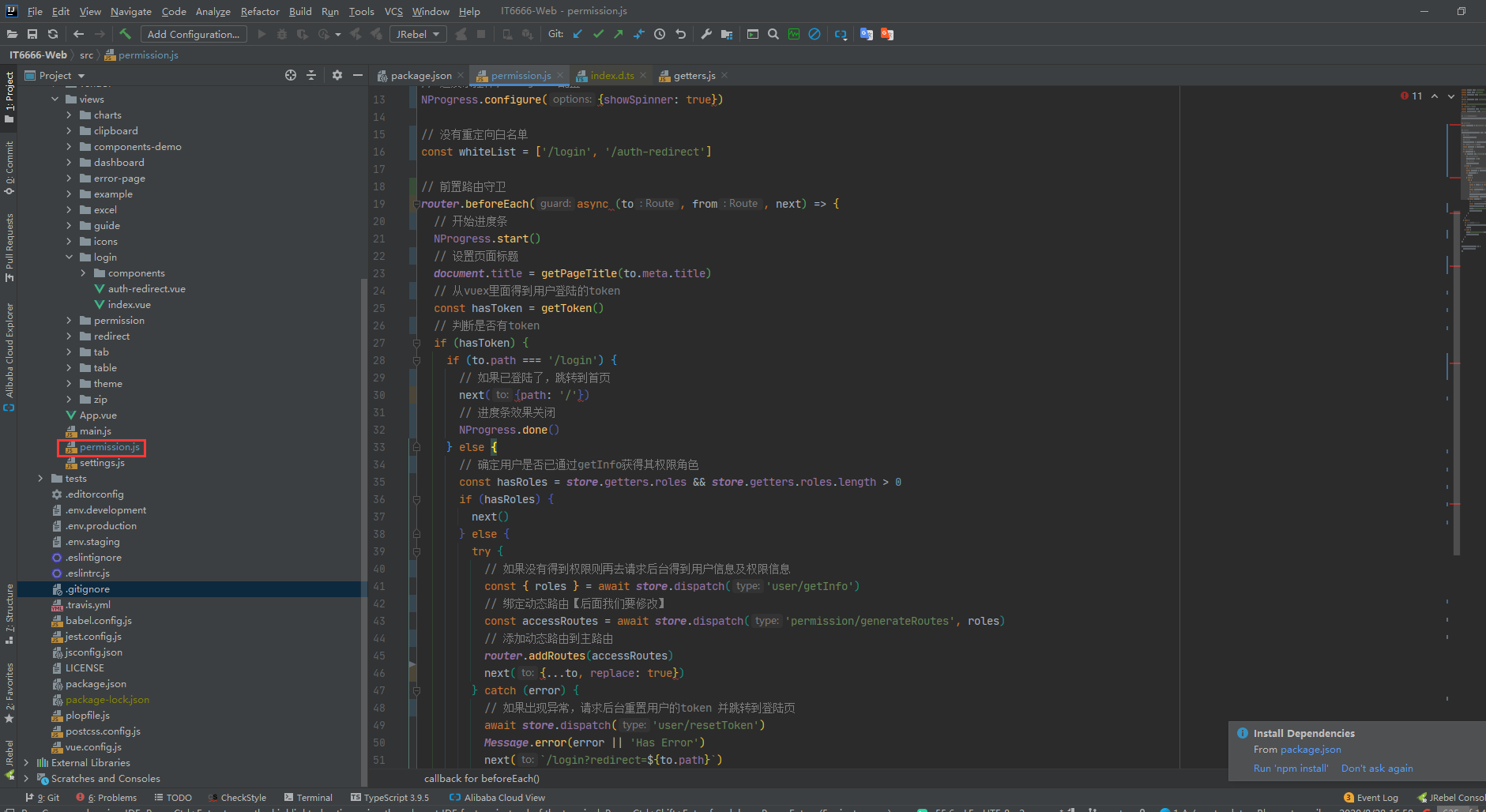
Task: Expand the dashboard folder
Action: coord(69,163)
